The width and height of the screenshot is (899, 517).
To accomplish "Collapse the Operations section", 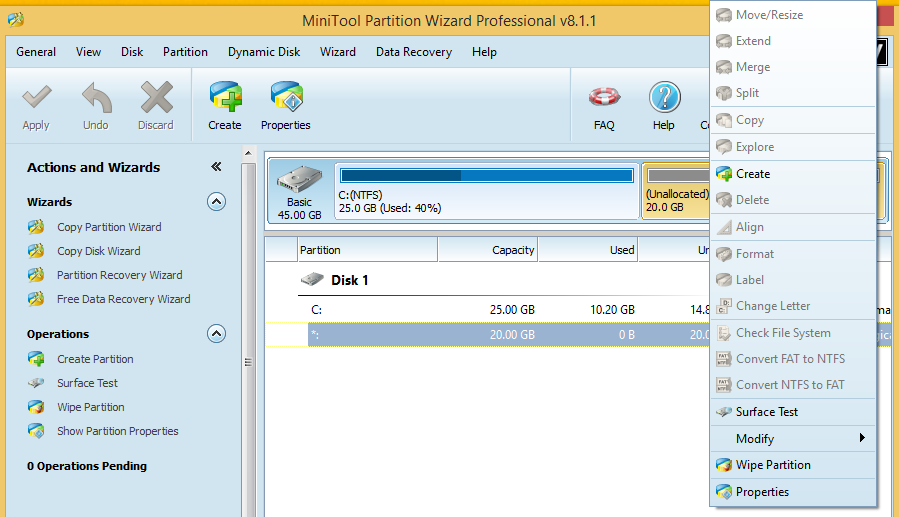I will tap(216, 334).
